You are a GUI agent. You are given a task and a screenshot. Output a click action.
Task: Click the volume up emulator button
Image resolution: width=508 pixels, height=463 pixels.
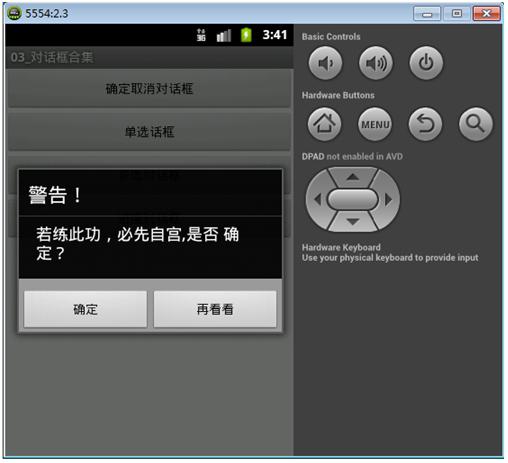click(376, 63)
